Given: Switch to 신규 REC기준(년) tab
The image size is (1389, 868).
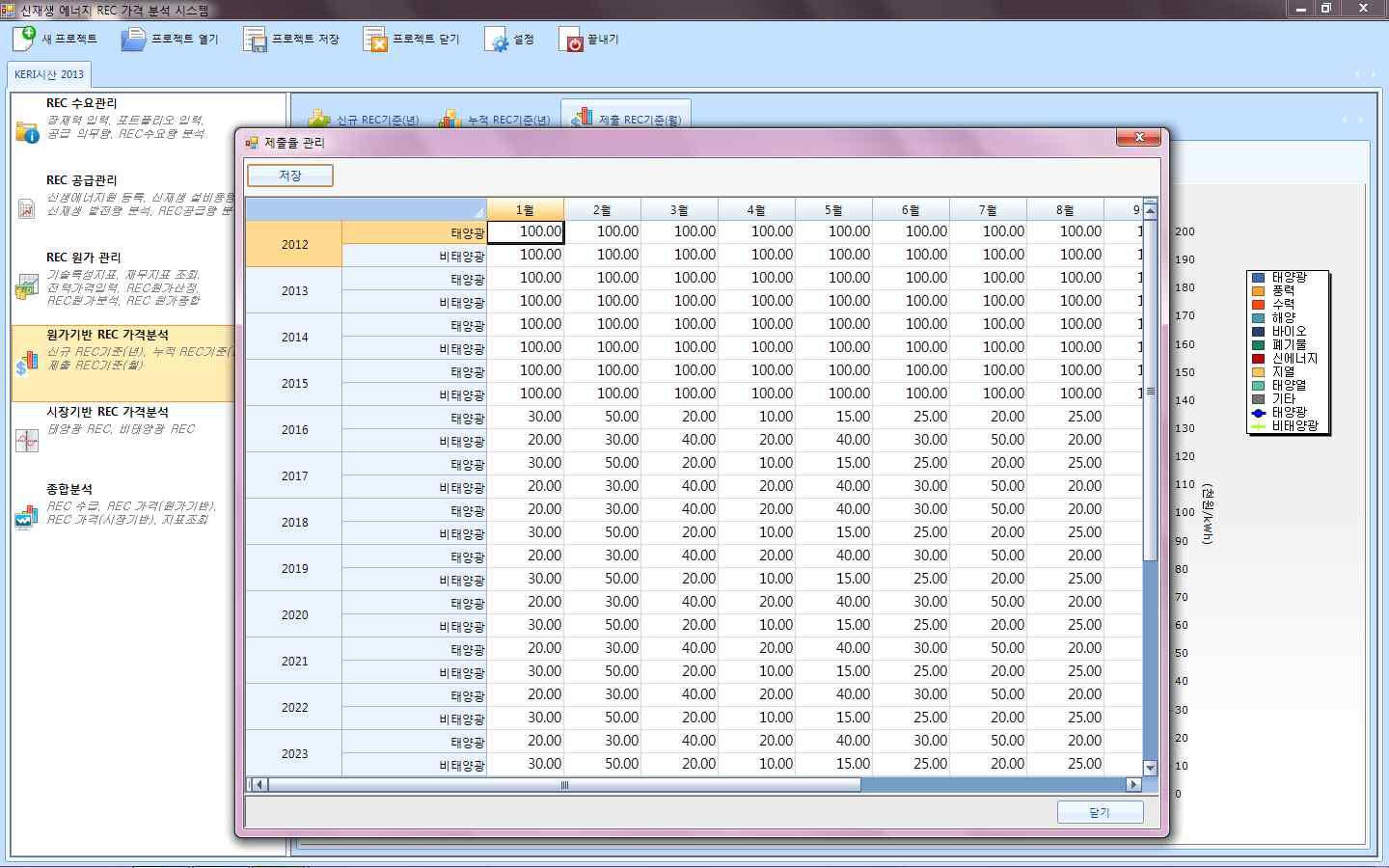Looking at the screenshot, I should click(364, 120).
